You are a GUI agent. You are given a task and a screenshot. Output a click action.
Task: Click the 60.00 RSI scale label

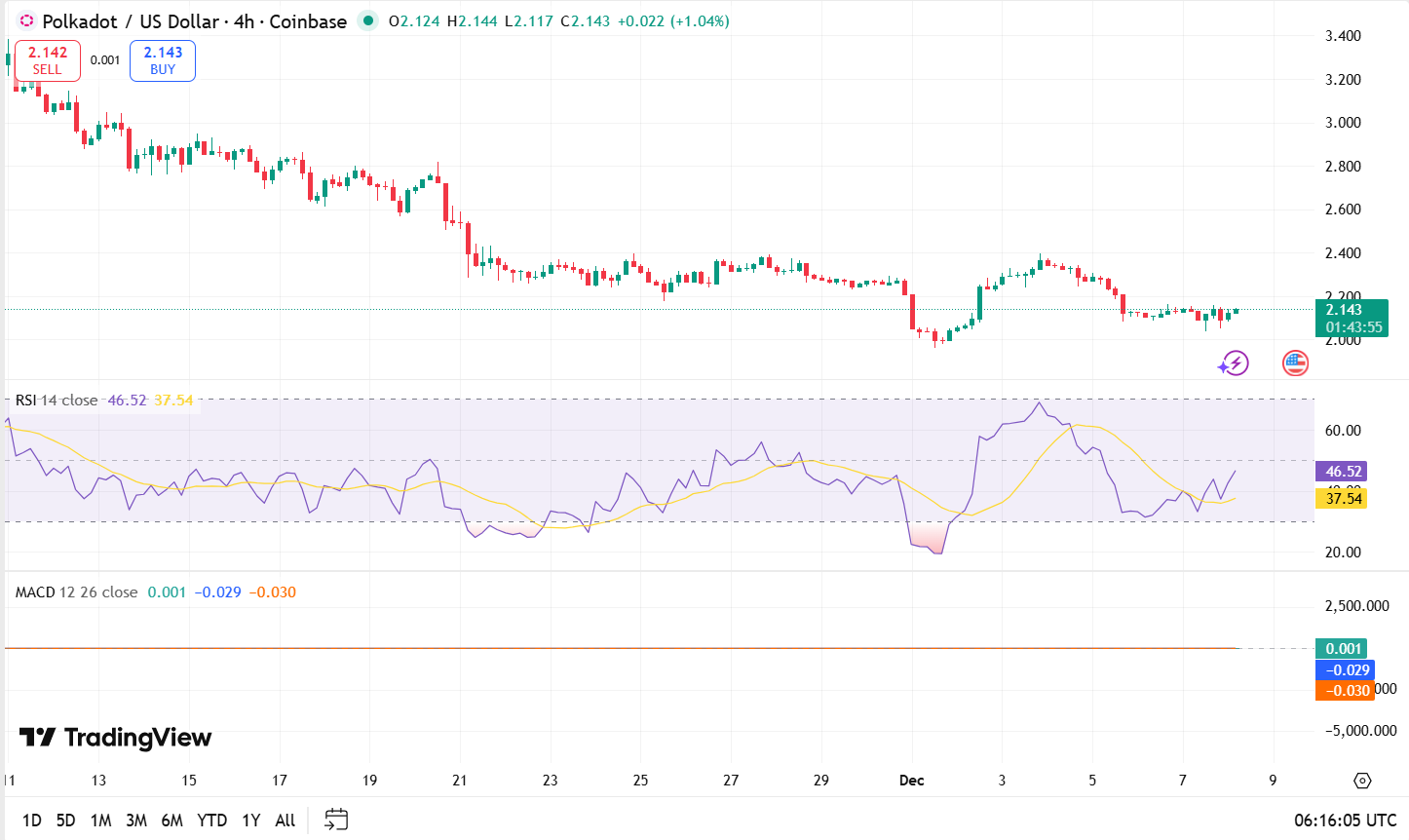pyautogui.click(x=1343, y=431)
